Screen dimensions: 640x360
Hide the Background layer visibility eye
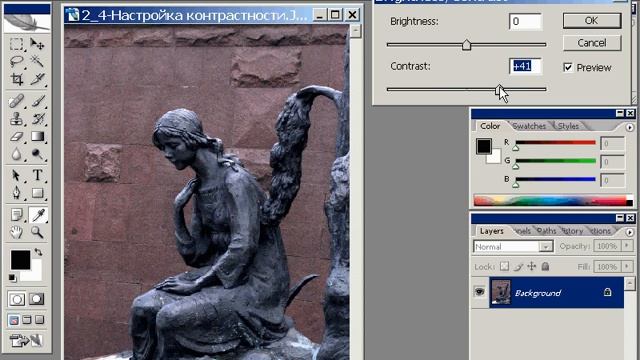point(480,292)
